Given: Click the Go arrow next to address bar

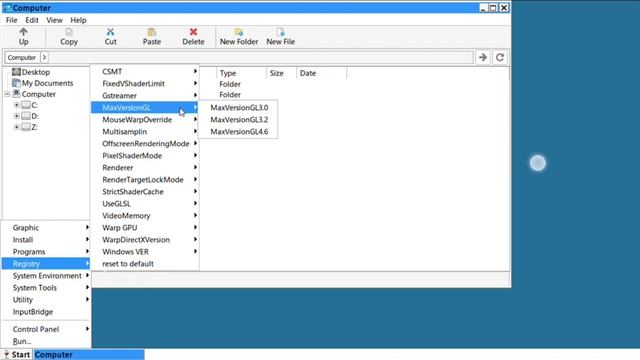Looking at the screenshot, I should [x=483, y=58].
